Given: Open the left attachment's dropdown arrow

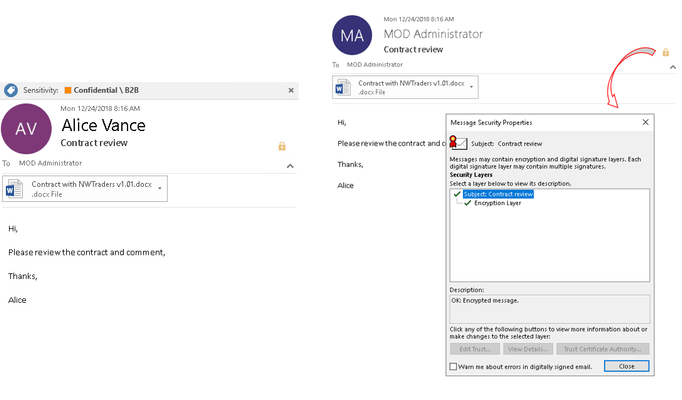Looking at the screenshot, I should (x=160, y=188).
